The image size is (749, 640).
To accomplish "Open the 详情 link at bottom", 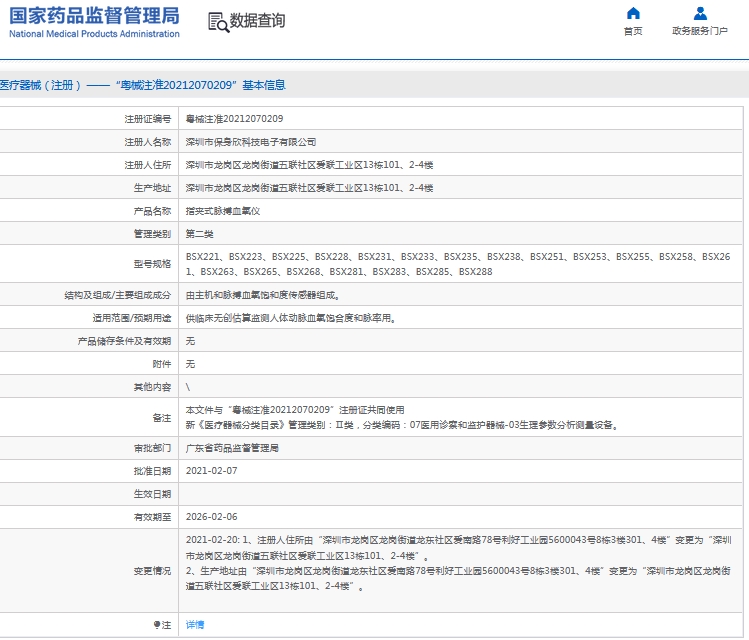I will 195,625.
